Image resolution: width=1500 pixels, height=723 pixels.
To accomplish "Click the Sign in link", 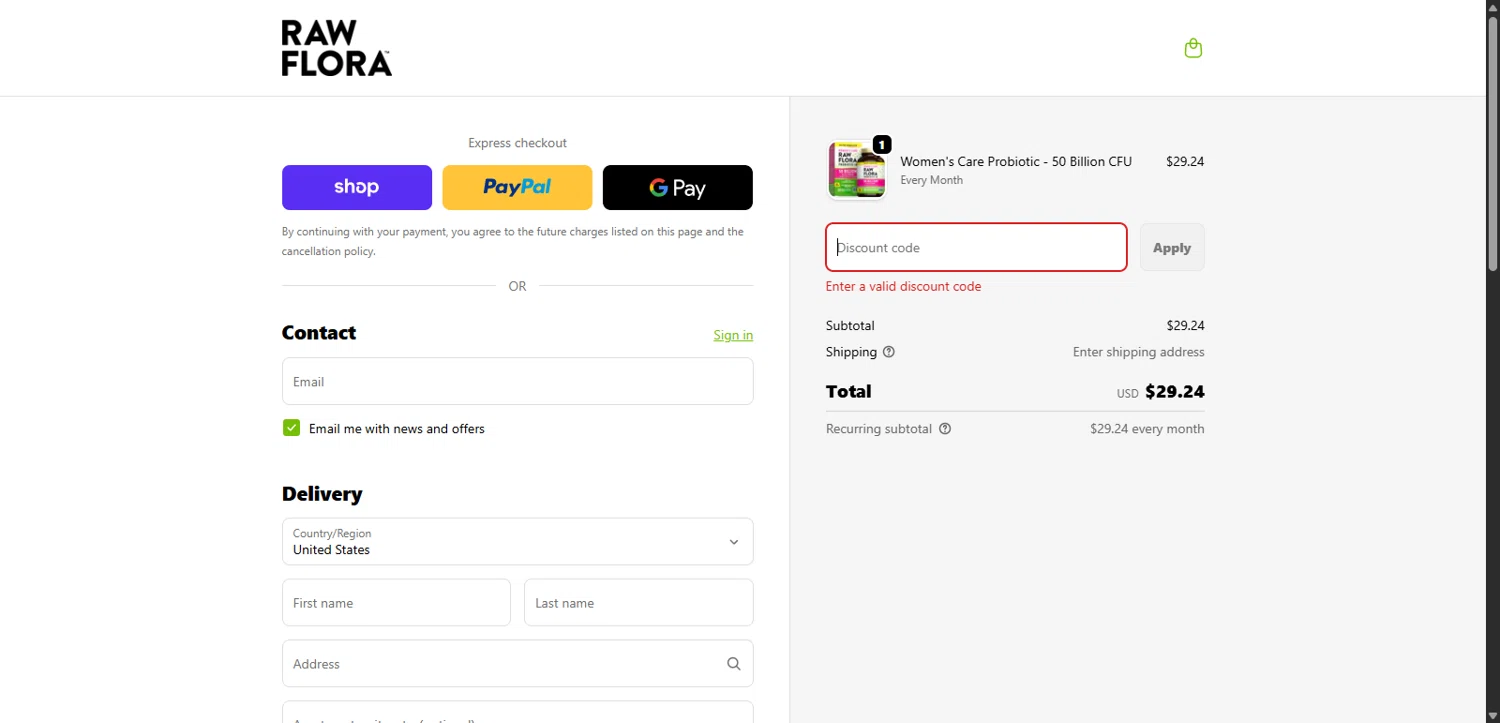I will pyautogui.click(x=733, y=335).
